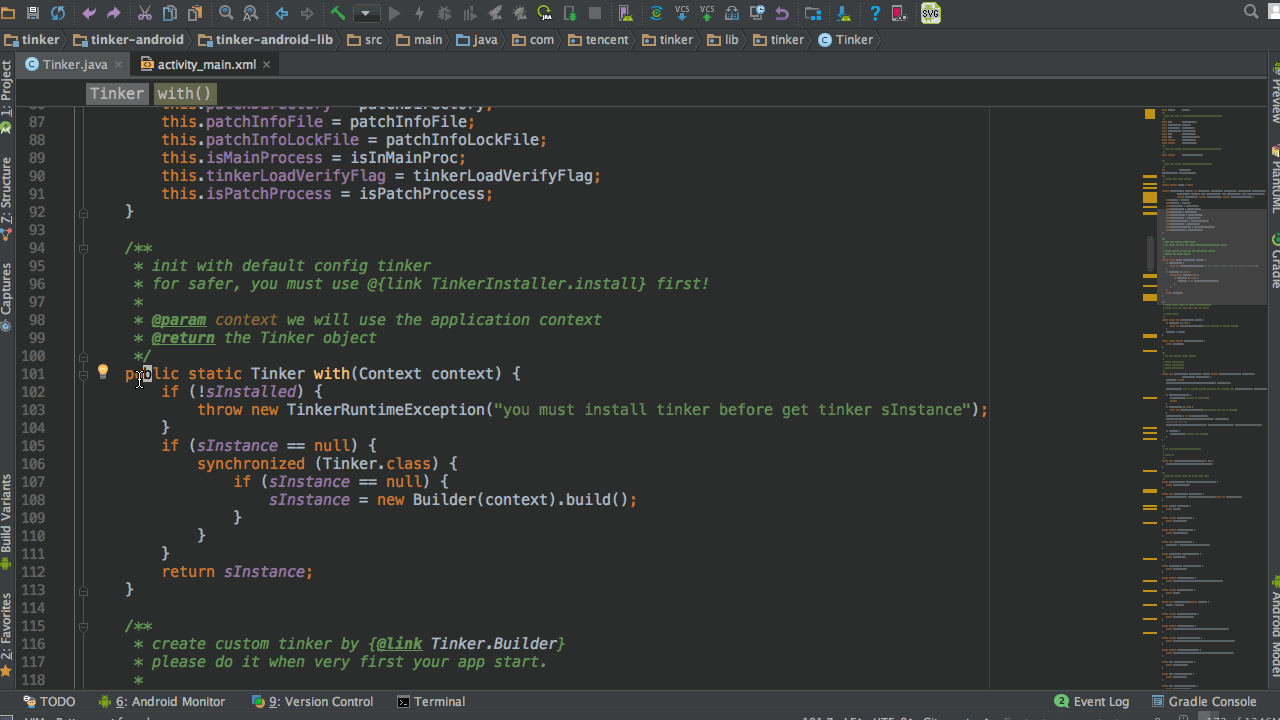This screenshot has height=720, width=1280.
Task: Click the Save All floppy disk icon
Action: (33, 13)
